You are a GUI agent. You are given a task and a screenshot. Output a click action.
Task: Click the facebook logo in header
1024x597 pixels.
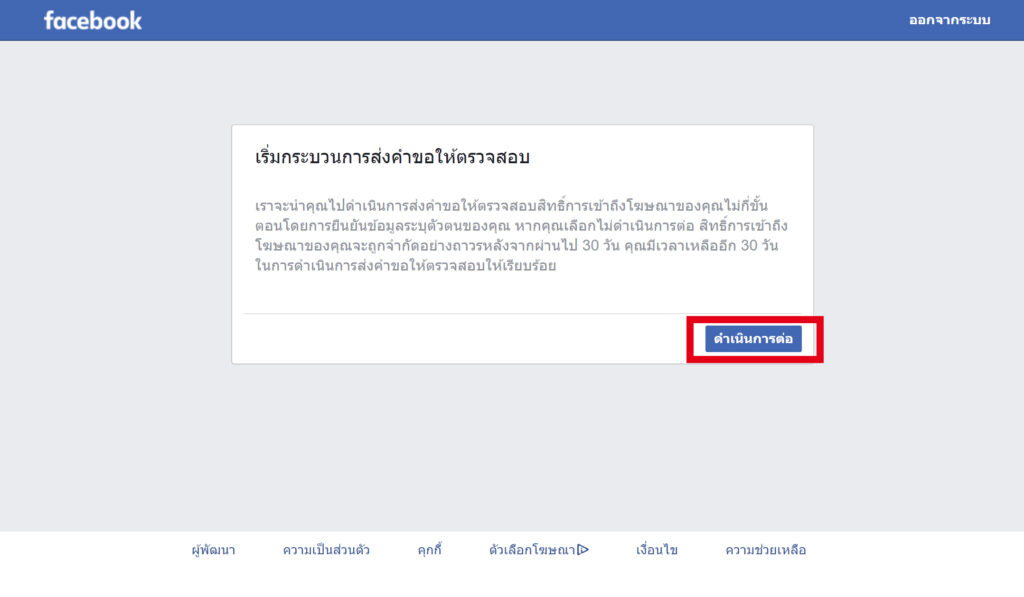[93, 20]
